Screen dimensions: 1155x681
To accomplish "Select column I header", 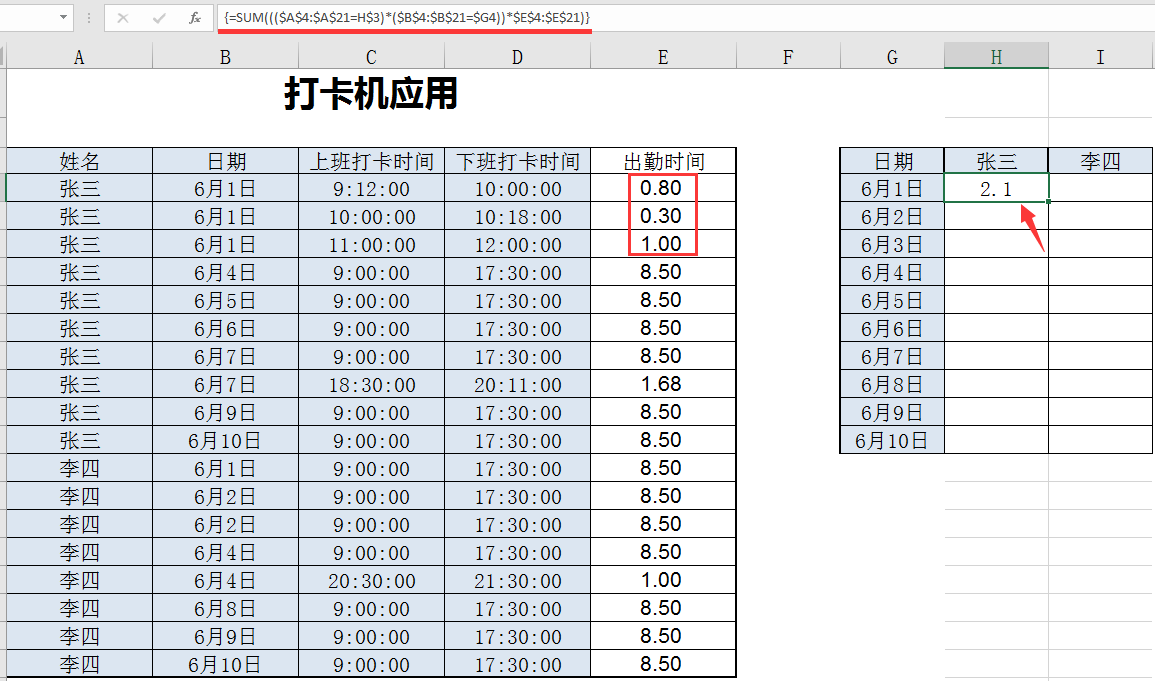I will click(x=1100, y=57).
